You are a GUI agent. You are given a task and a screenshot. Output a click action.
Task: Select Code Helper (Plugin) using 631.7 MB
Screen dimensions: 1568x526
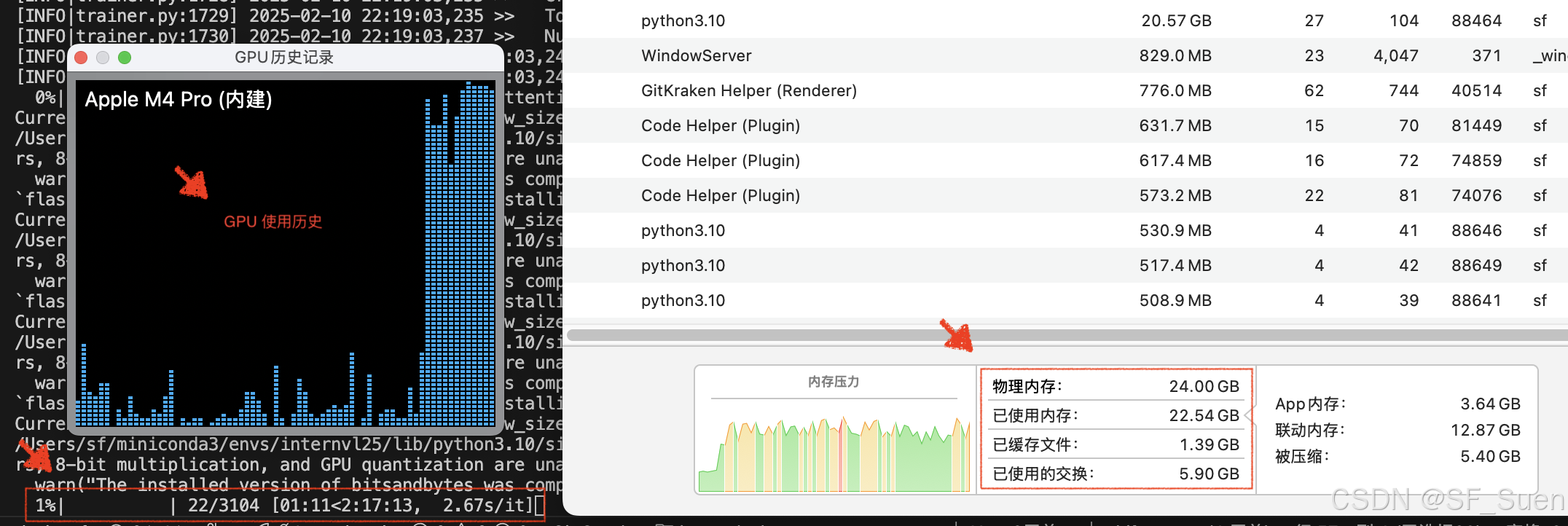click(x=1065, y=125)
